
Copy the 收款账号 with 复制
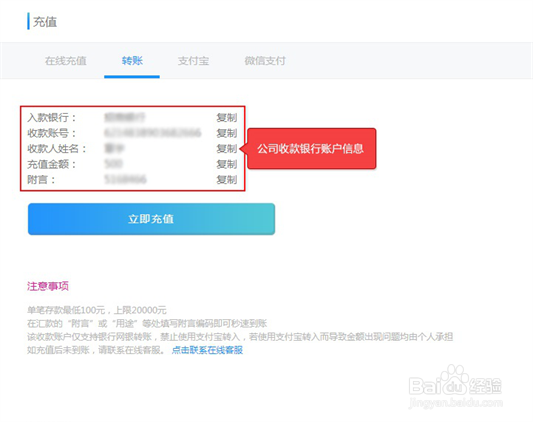tap(227, 133)
